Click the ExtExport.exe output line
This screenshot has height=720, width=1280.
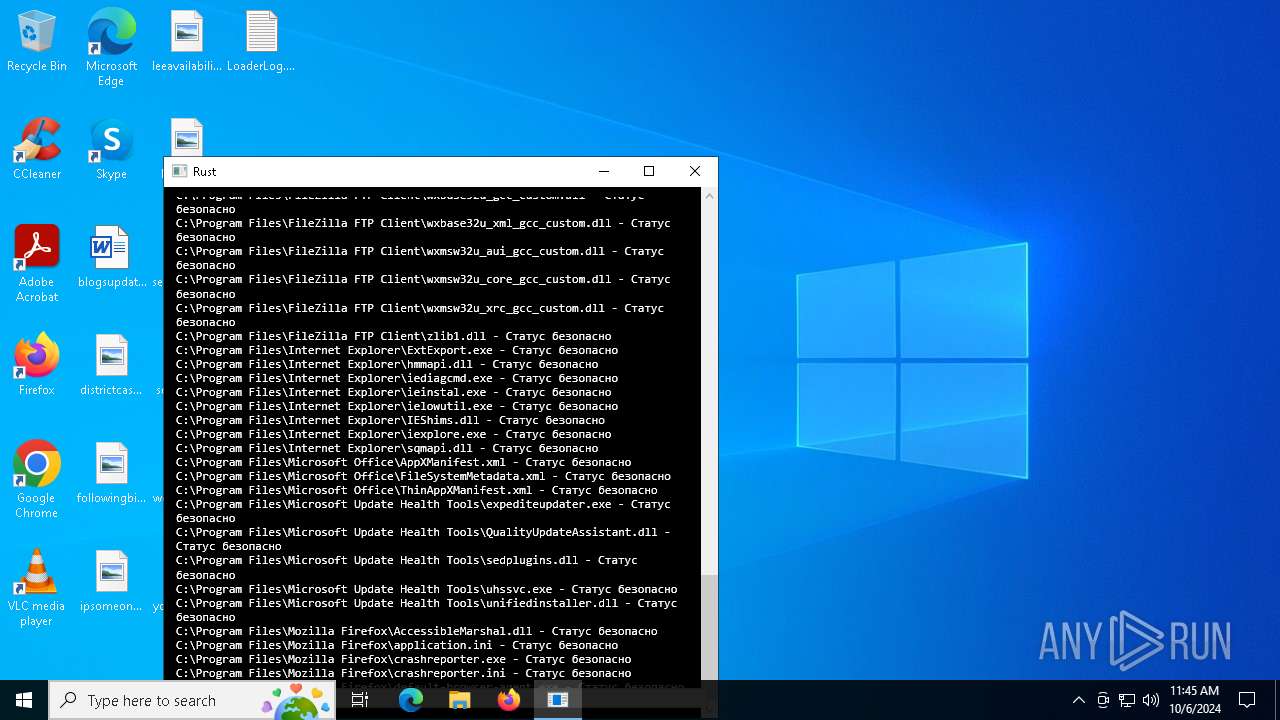click(x=397, y=350)
